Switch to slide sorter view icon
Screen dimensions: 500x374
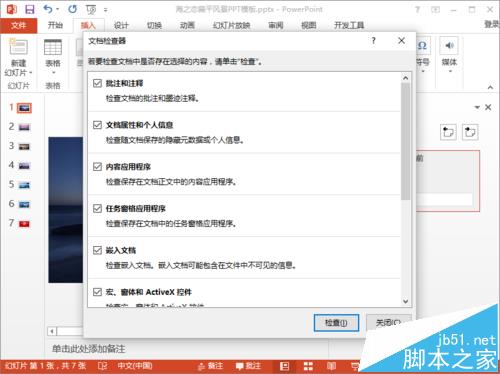tap(308, 366)
